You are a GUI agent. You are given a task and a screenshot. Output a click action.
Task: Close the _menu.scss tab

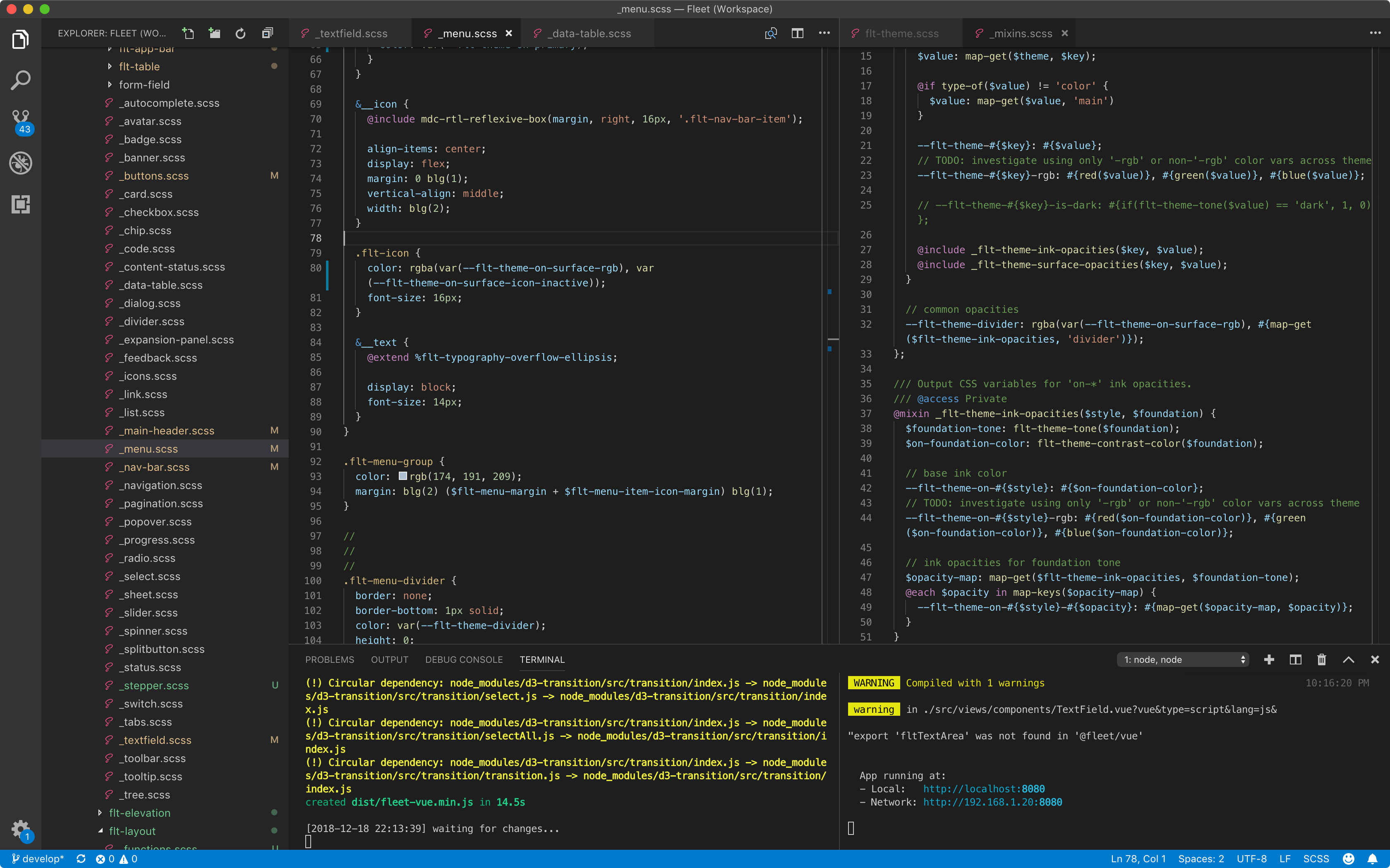click(x=508, y=33)
